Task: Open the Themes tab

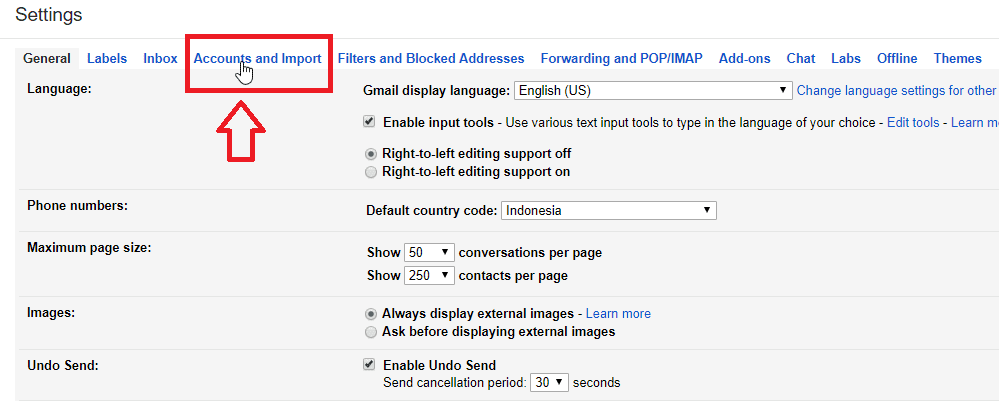Action: pos(958,59)
